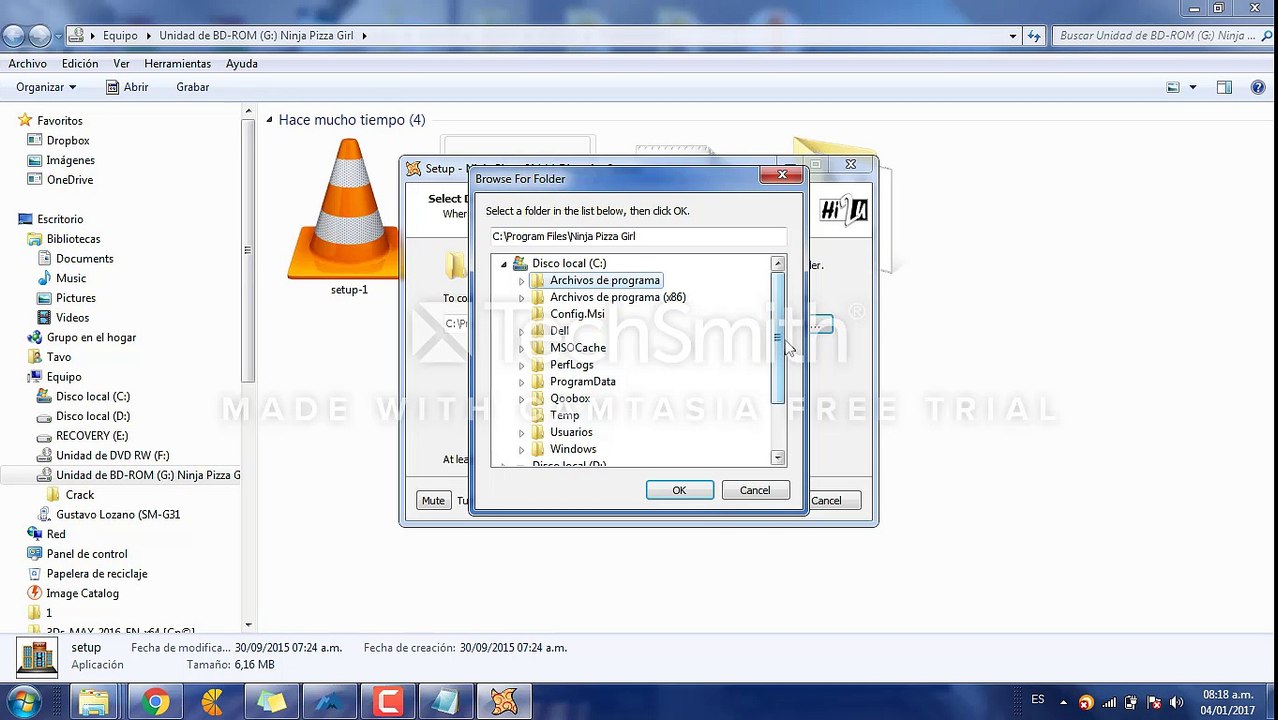This screenshot has width=1278, height=720.
Task: Click Cancel in the Setup window
Action: coord(828,500)
